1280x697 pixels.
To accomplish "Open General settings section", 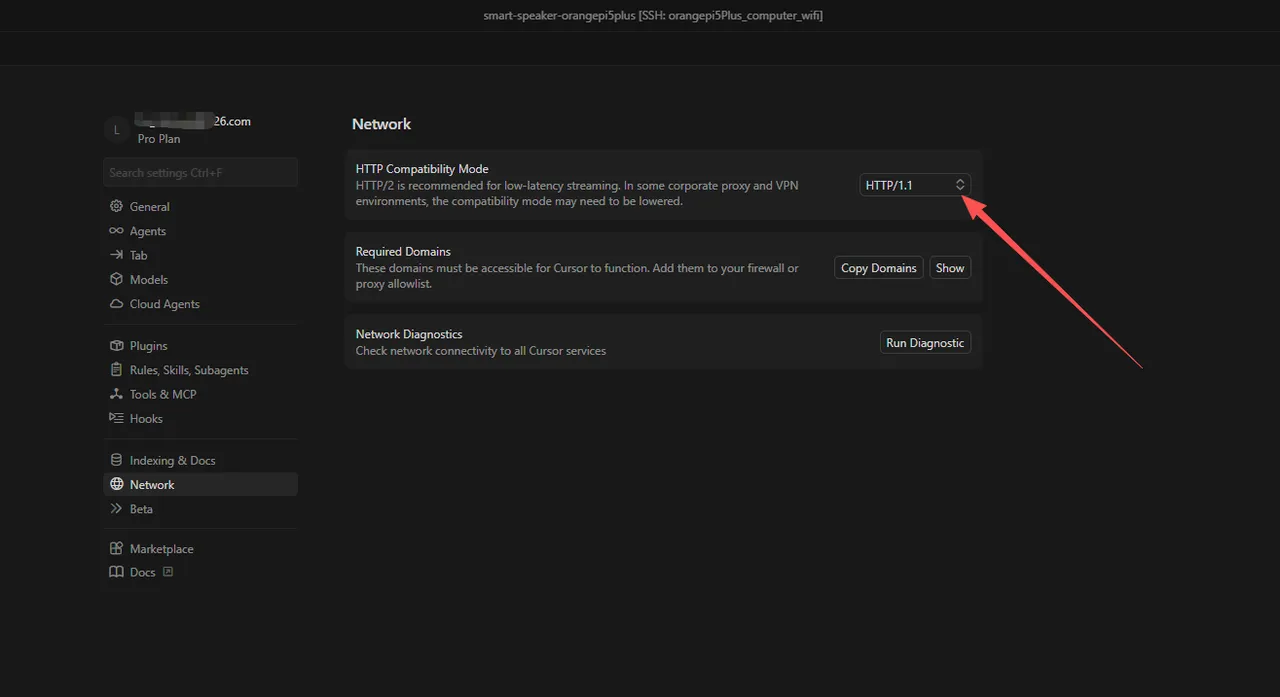I will tap(200, 207).
